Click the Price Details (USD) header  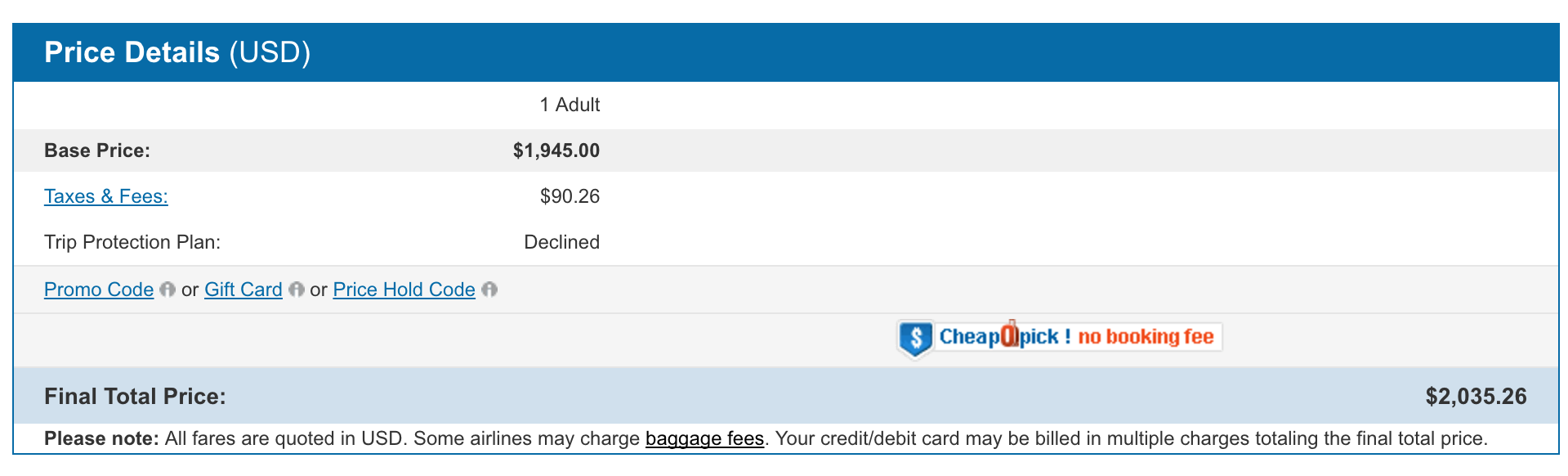point(177,52)
